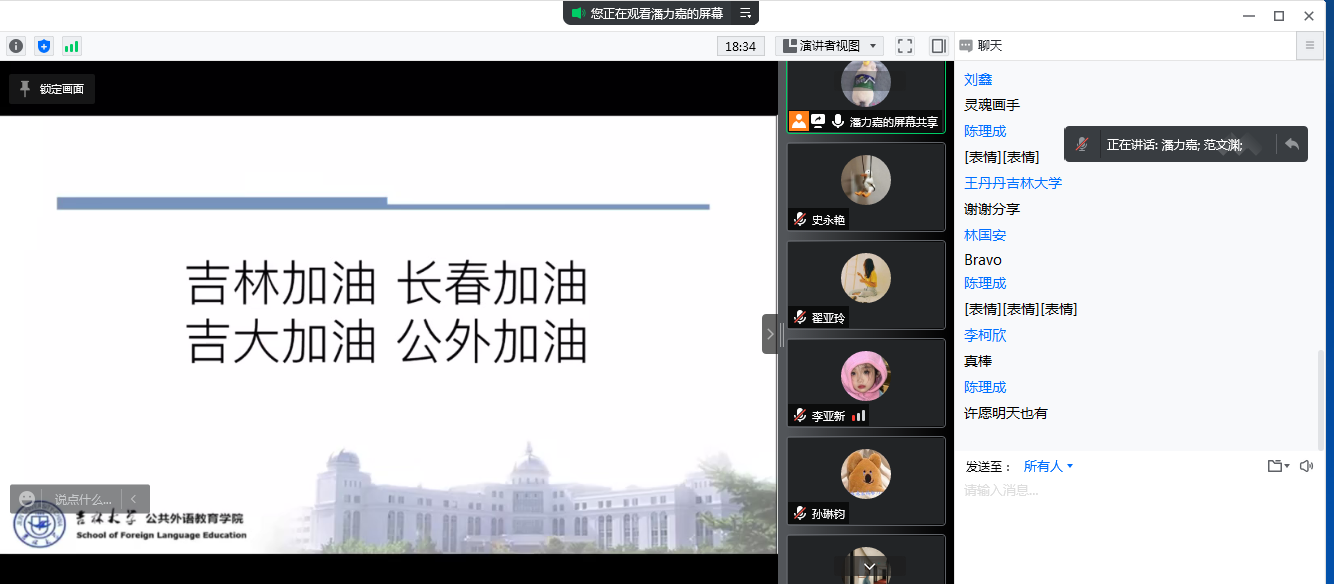Click the chat panel hamburger menu
The image size is (1334, 584).
click(1310, 46)
